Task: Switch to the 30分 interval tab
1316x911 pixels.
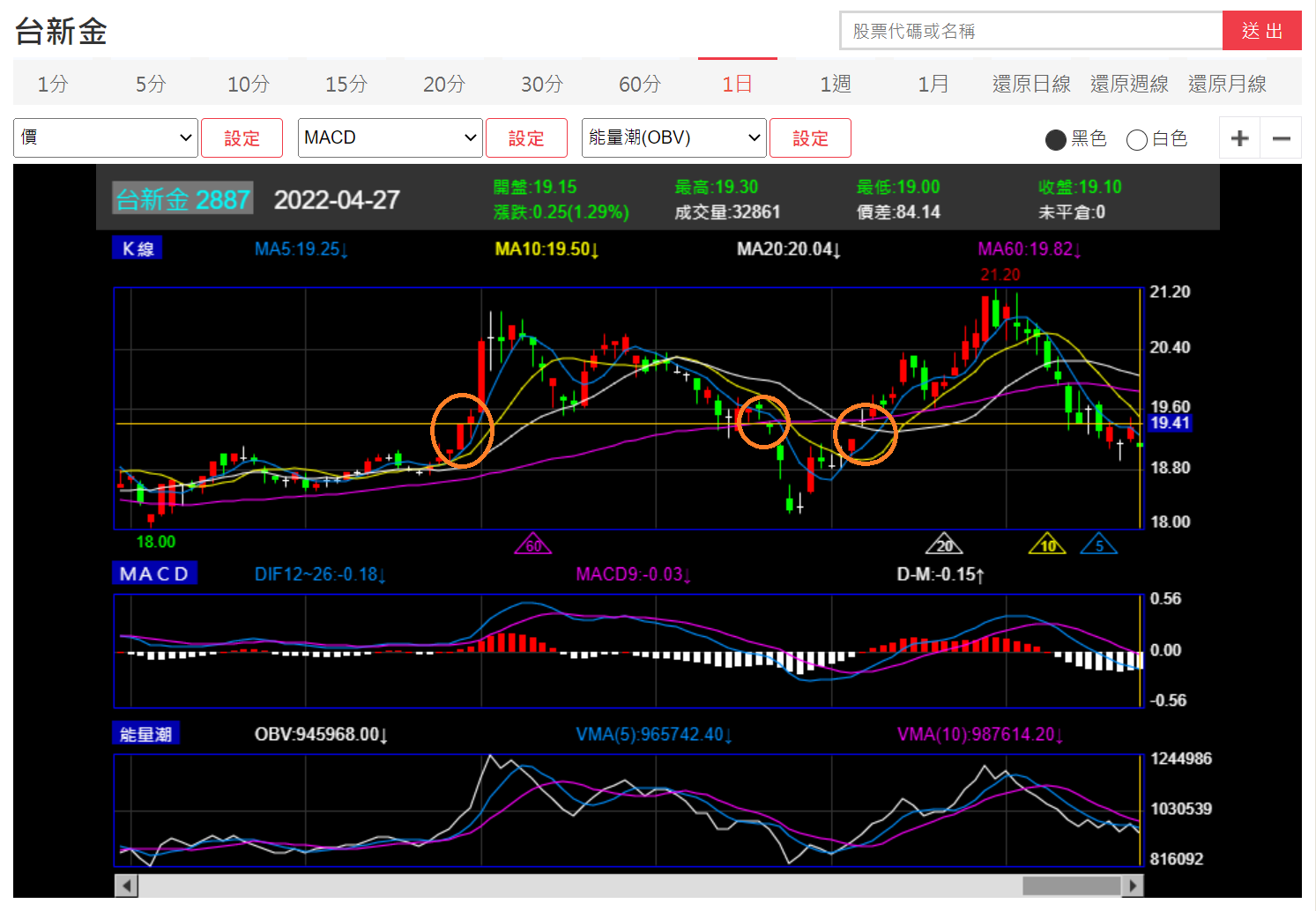Action: [x=542, y=84]
